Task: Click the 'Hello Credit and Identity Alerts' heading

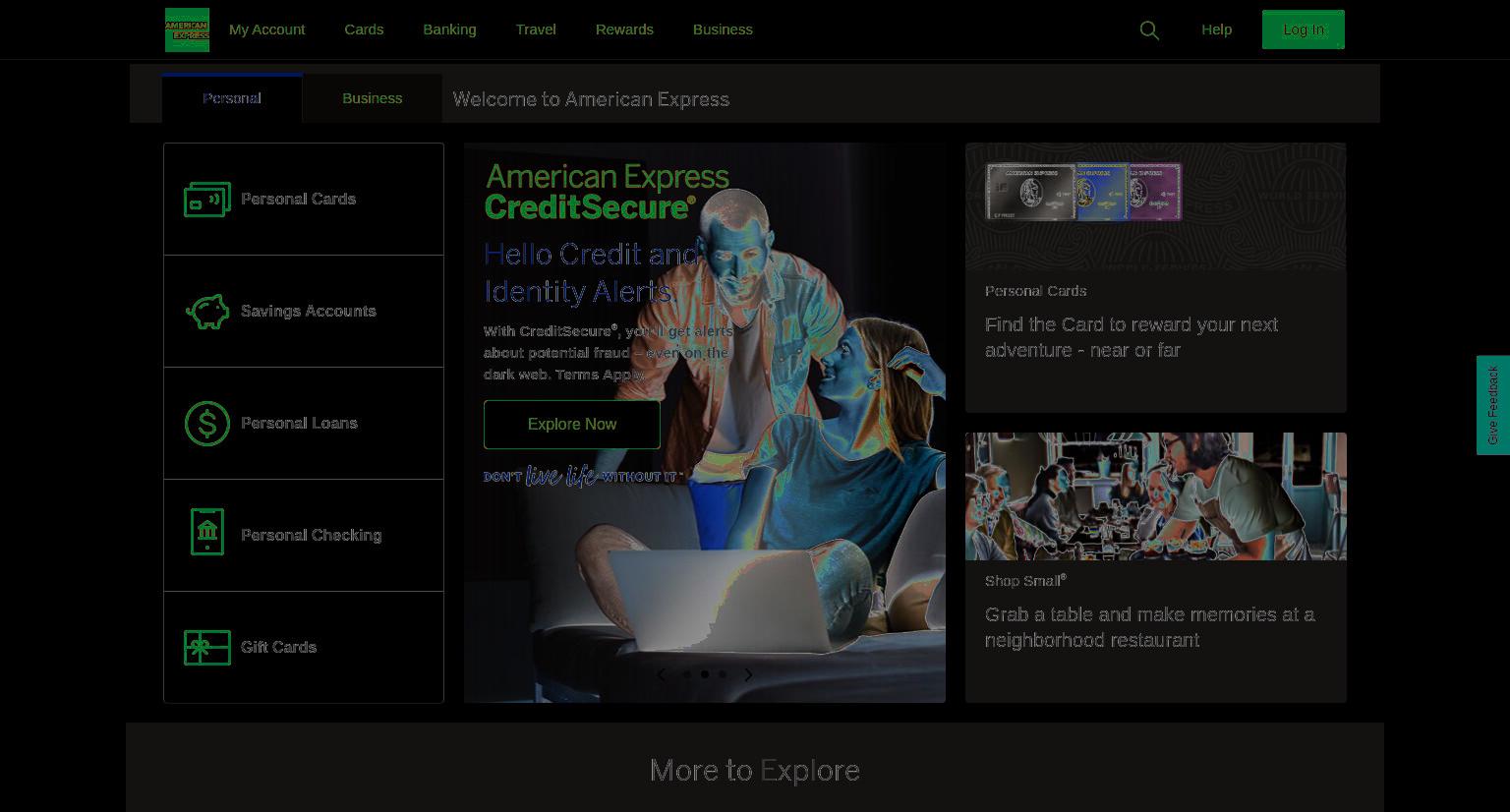Action: click(x=591, y=272)
